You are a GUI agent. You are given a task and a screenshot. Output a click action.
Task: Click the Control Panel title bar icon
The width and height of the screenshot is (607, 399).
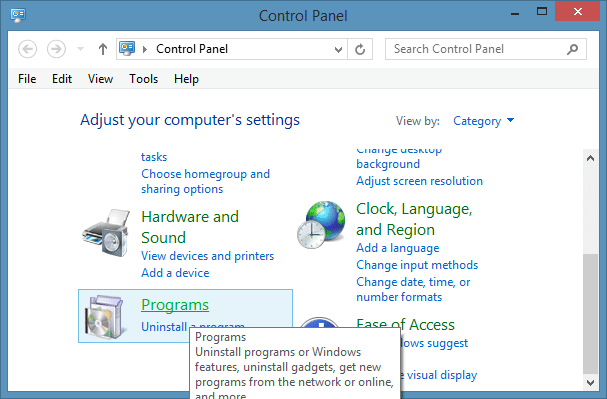18,15
